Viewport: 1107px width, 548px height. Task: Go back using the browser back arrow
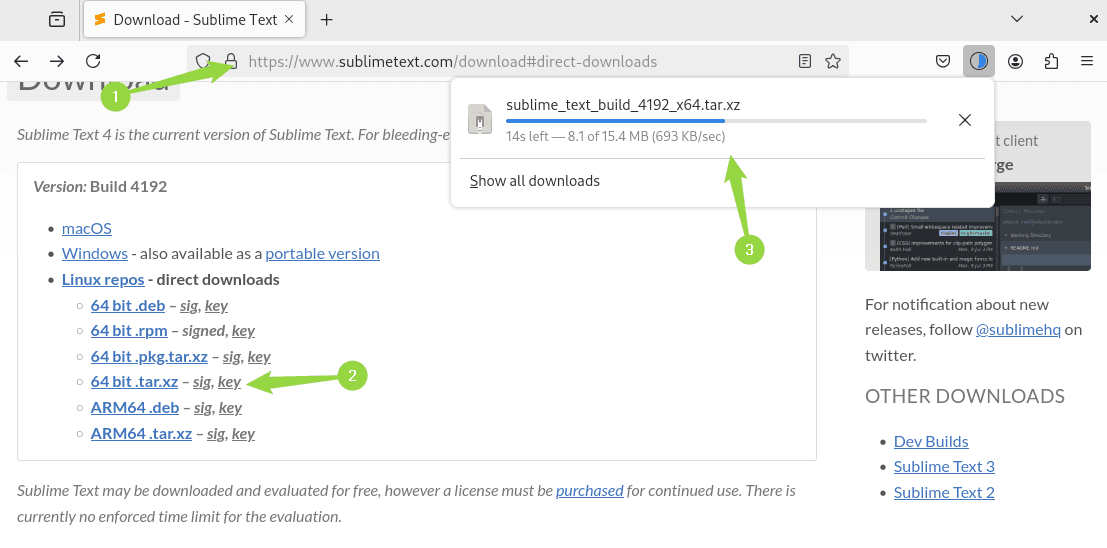21,61
